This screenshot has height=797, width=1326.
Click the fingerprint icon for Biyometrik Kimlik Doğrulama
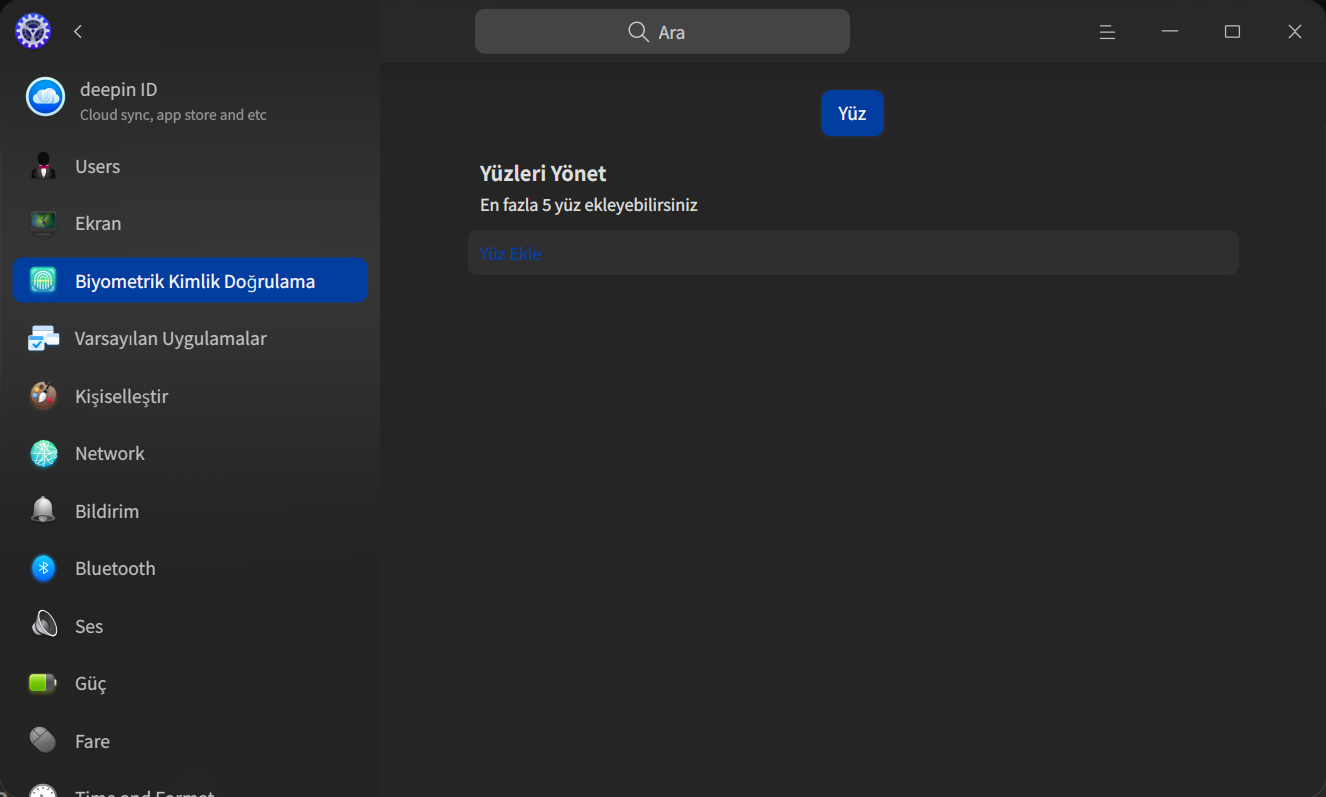43,281
